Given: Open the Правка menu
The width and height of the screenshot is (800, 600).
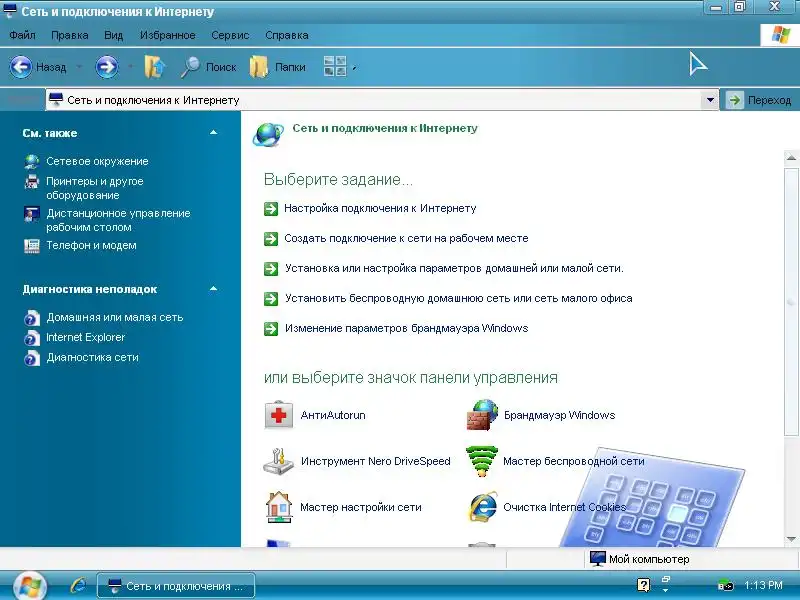Looking at the screenshot, I should coord(69,35).
